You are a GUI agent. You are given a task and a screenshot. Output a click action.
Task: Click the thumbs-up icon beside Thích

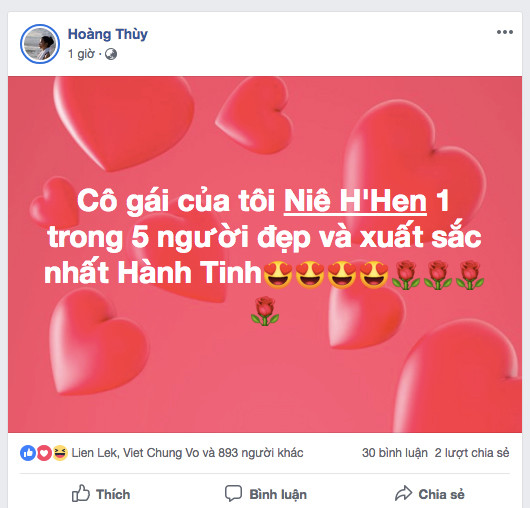click(x=80, y=493)
